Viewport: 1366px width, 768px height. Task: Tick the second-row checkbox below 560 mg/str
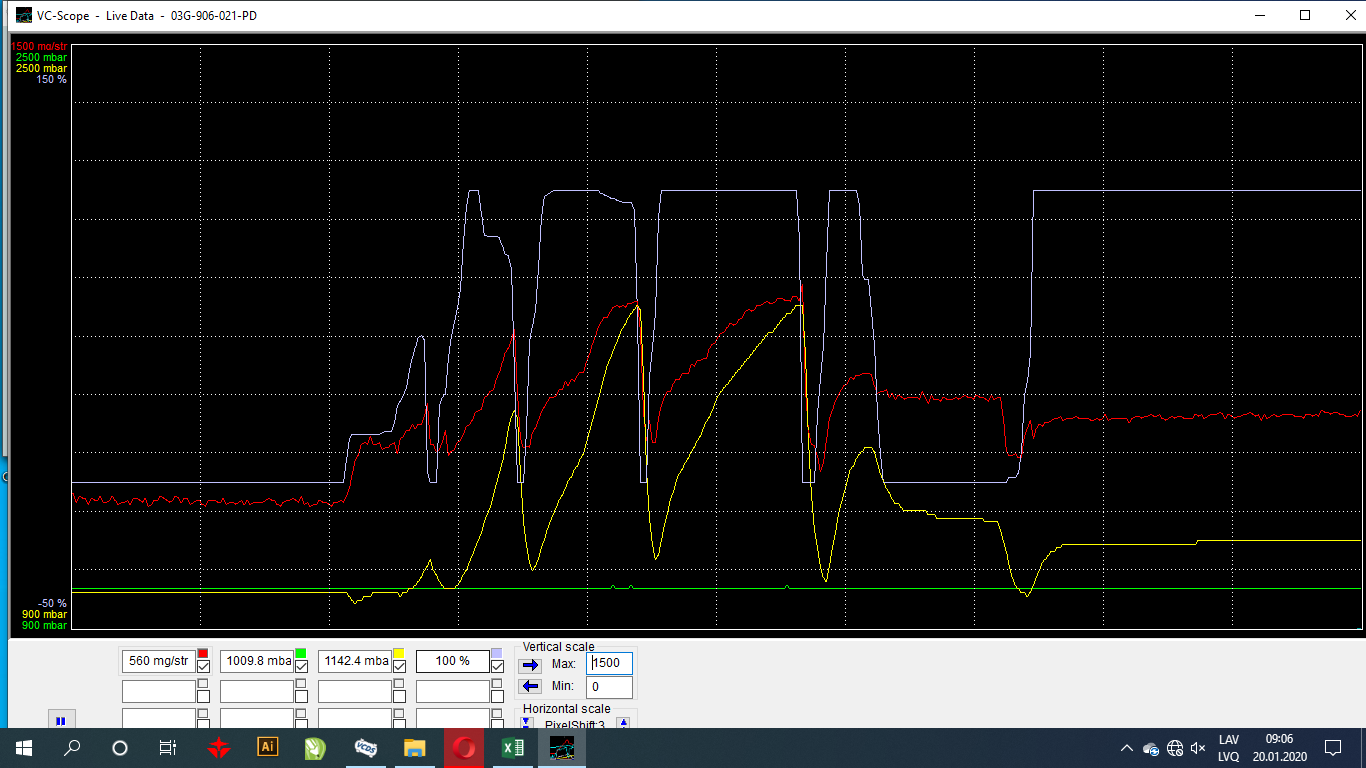(x=203, y=696)
